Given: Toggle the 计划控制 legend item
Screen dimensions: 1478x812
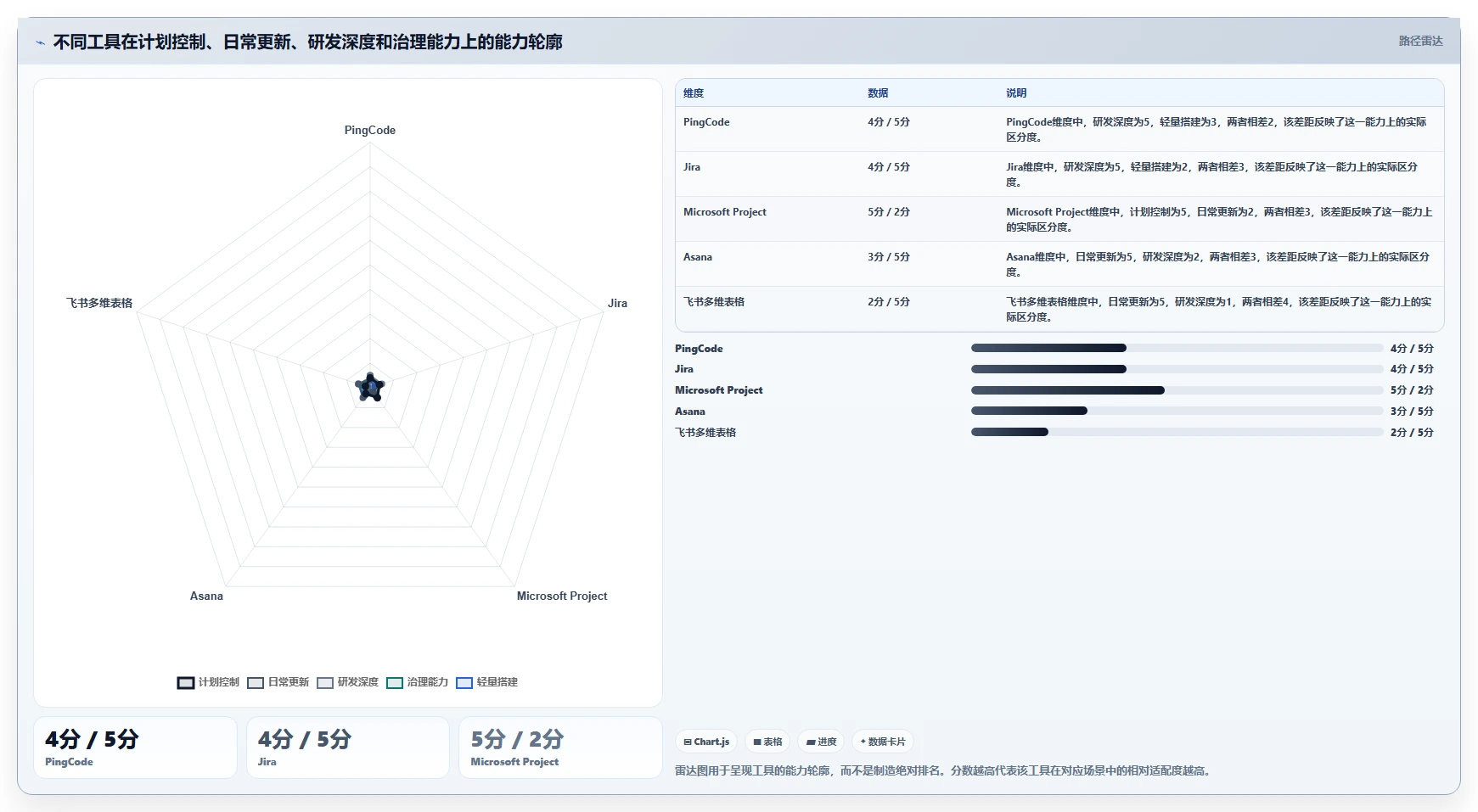Looking at the screenshot, I should 208,682.
